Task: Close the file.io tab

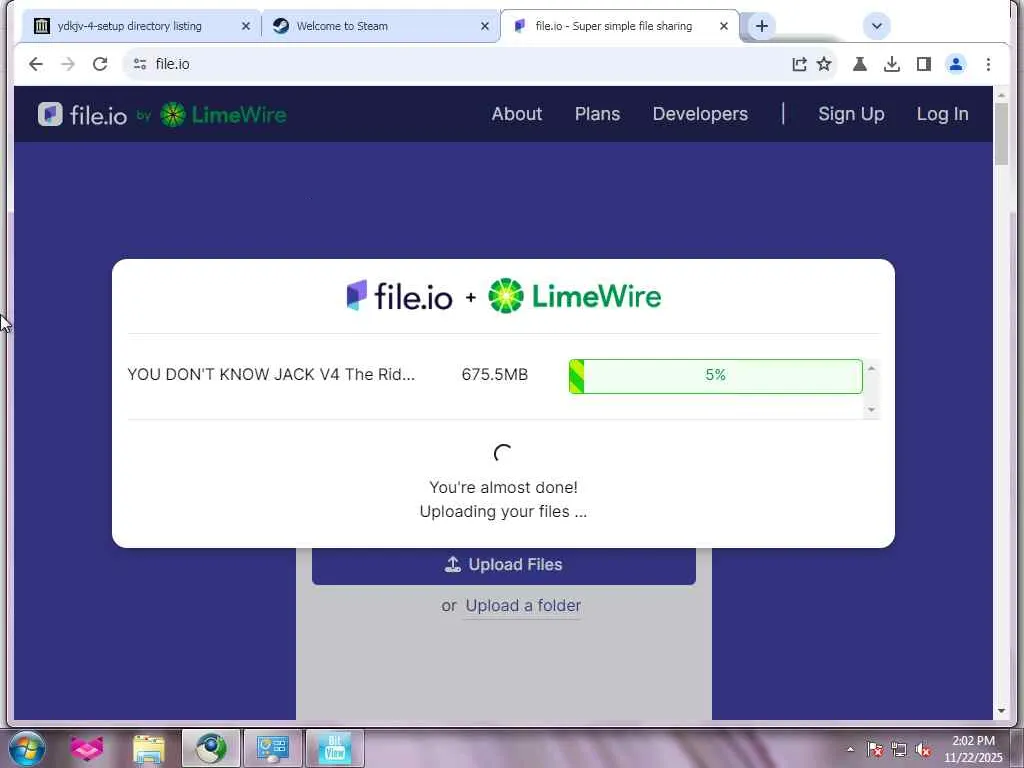Action: [x=724, y=26]
